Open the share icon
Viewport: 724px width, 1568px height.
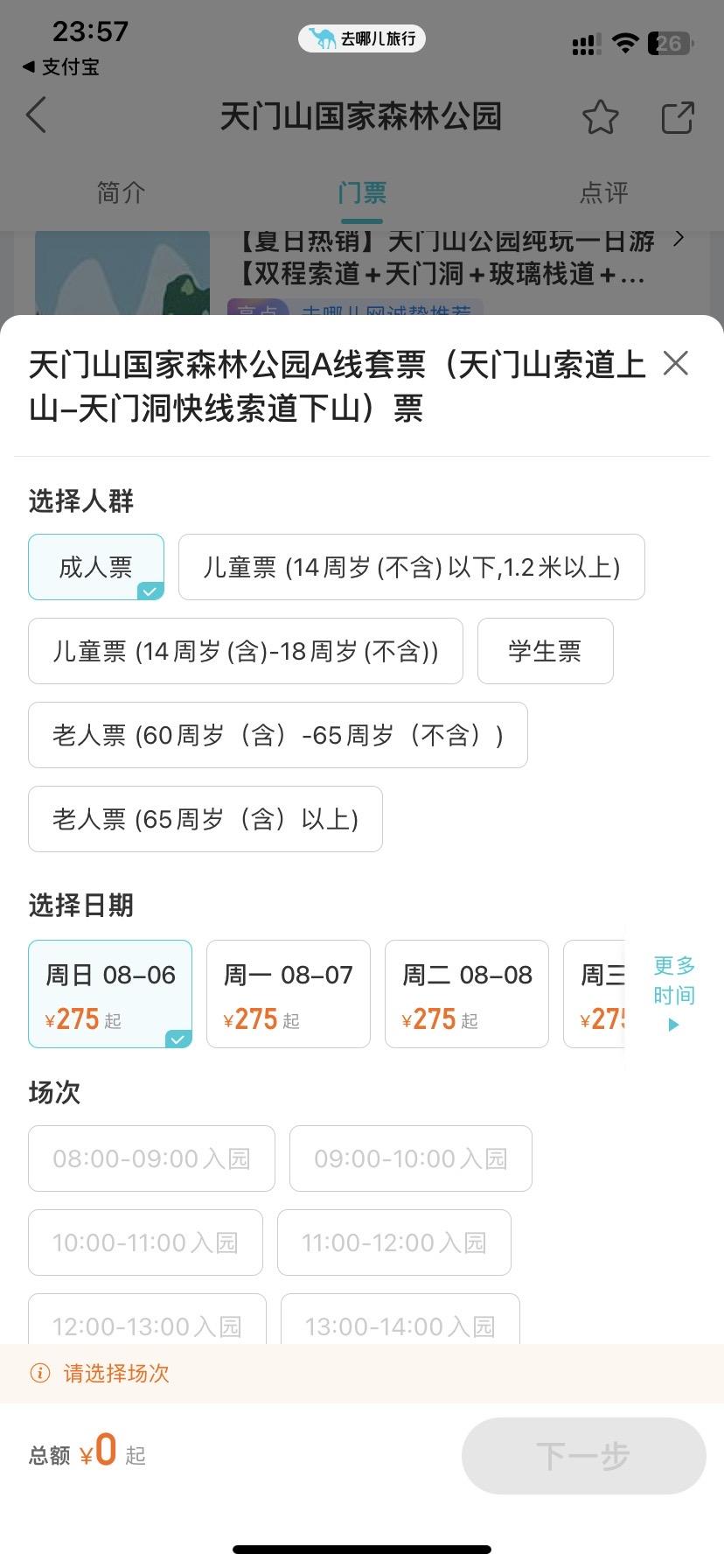coord(678,117)
